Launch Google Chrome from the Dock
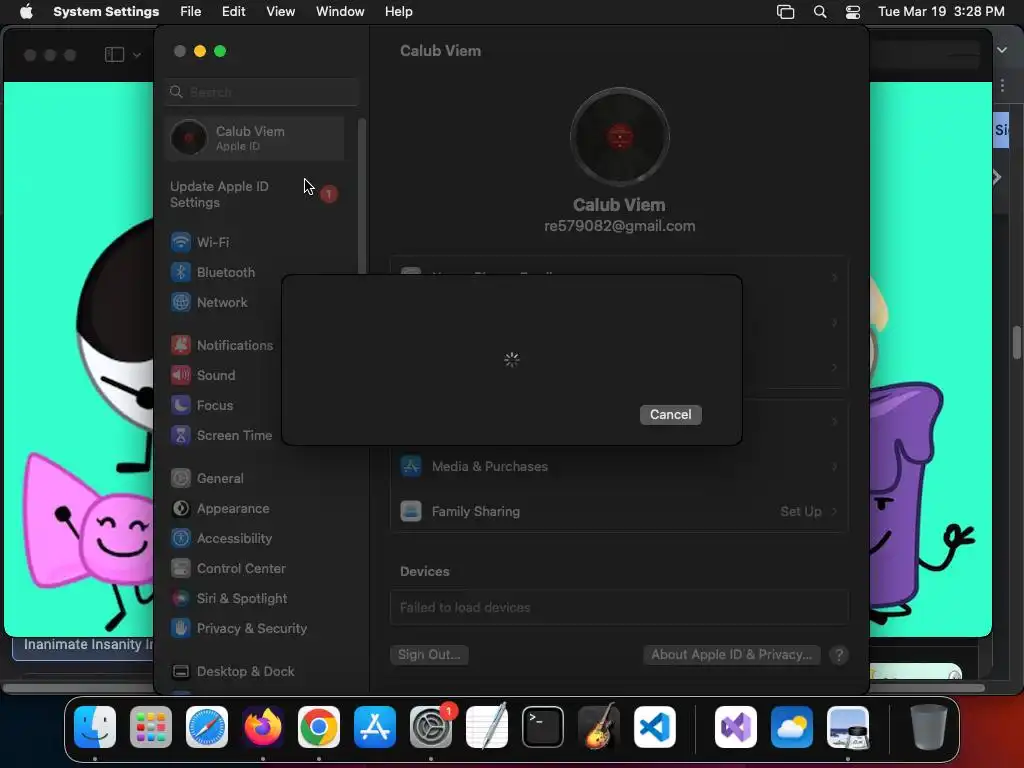This screenshot has height=768, width=1024. [319, 727]
